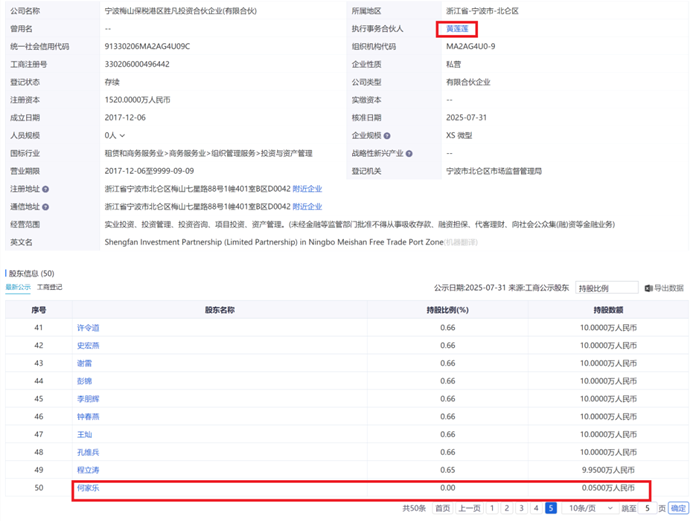Image resolution: width=693 pixels, height=521 pixels.
Task: Switch to the 最新公示 tab
Action: coord(18,287)
